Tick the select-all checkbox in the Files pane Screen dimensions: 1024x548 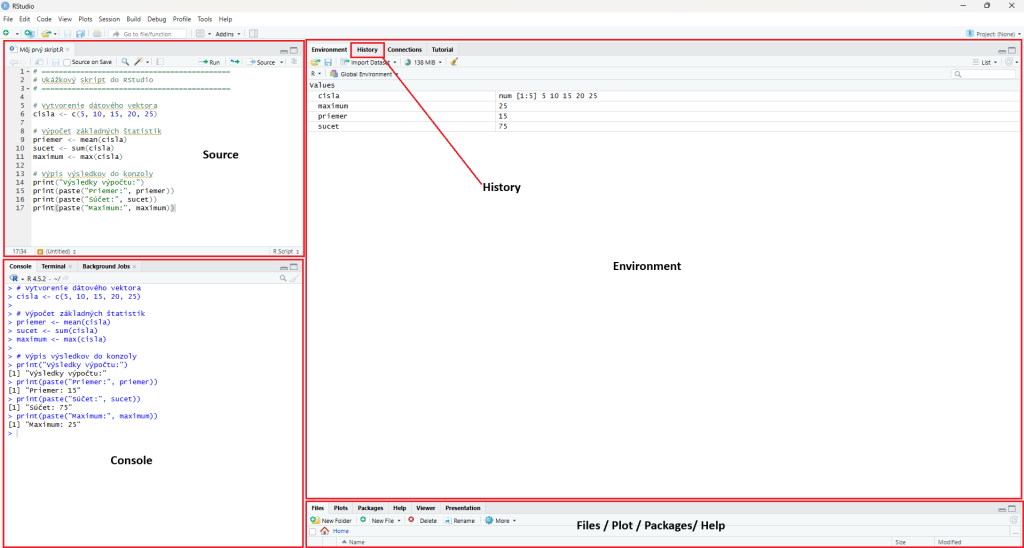pyautogui.click(x=313, y=531)
